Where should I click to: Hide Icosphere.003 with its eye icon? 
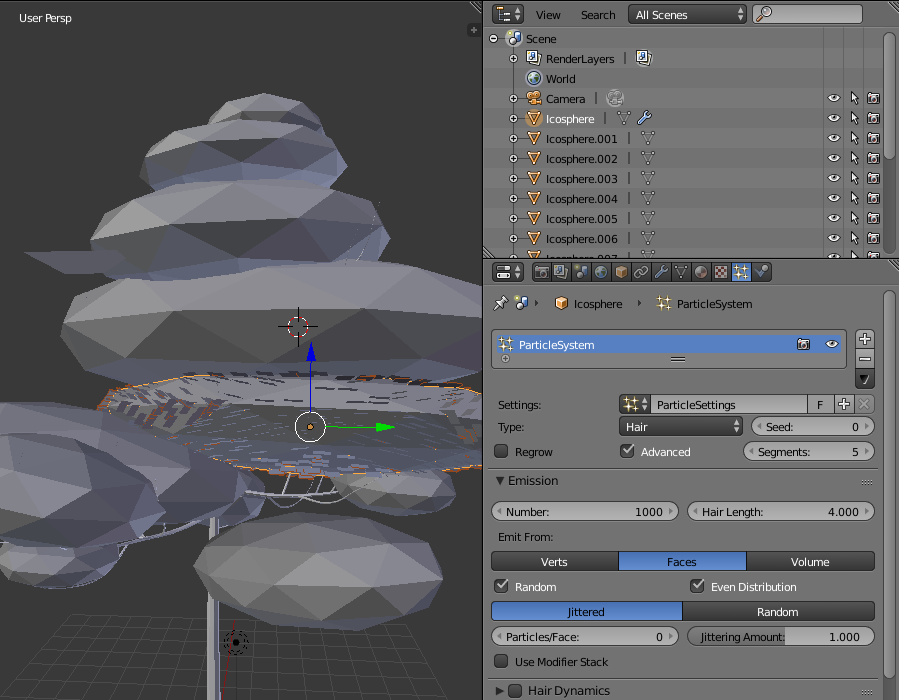click(x=834, y=178)
